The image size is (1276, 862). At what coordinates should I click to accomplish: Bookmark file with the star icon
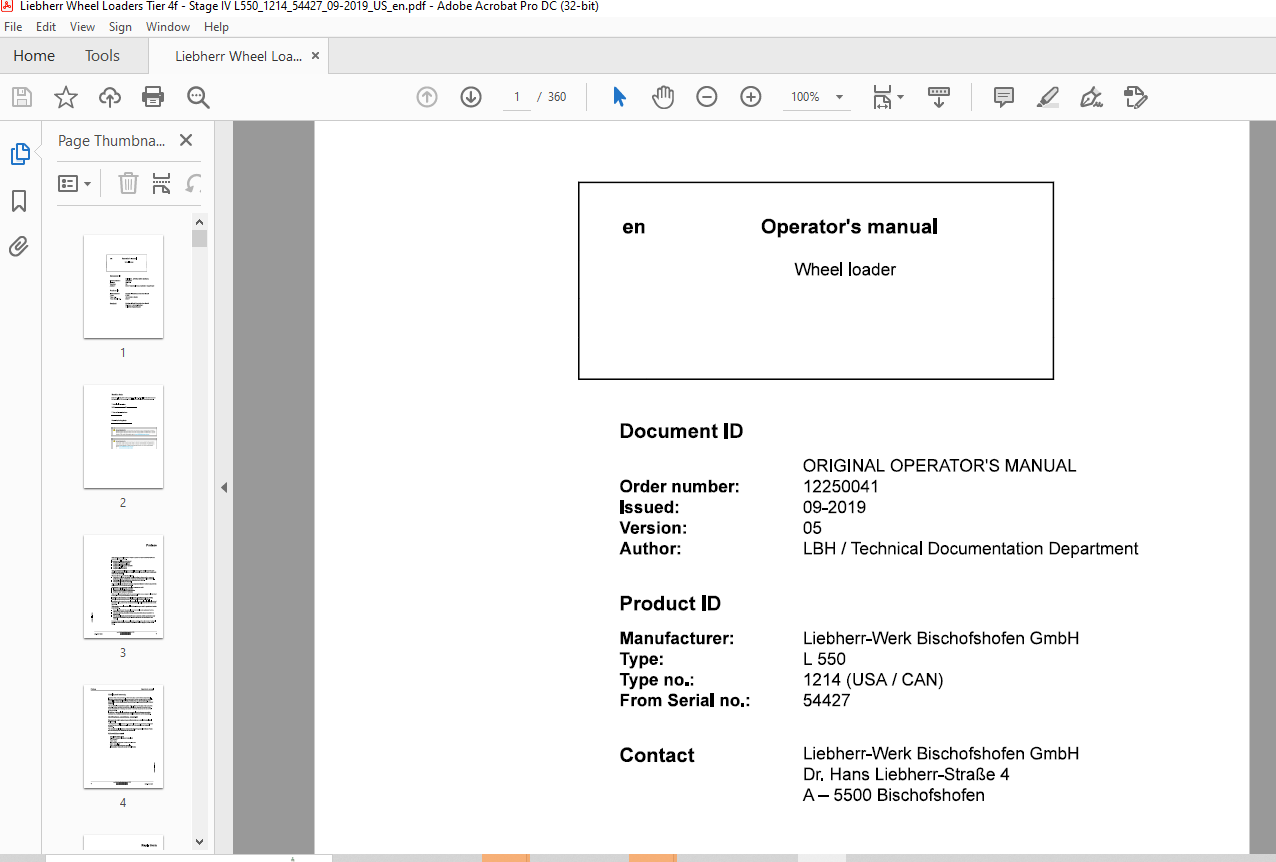(x=66, y=97)
